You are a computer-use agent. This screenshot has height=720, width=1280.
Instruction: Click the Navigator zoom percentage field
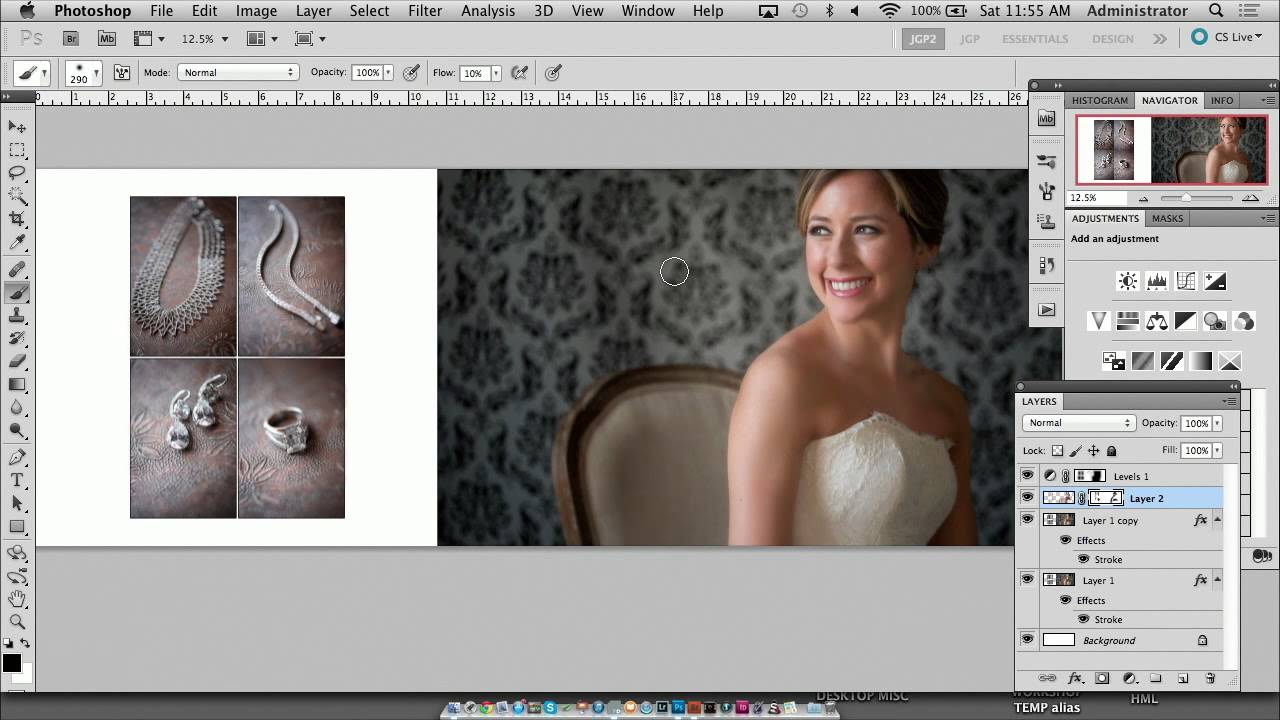pos(1097,198)
